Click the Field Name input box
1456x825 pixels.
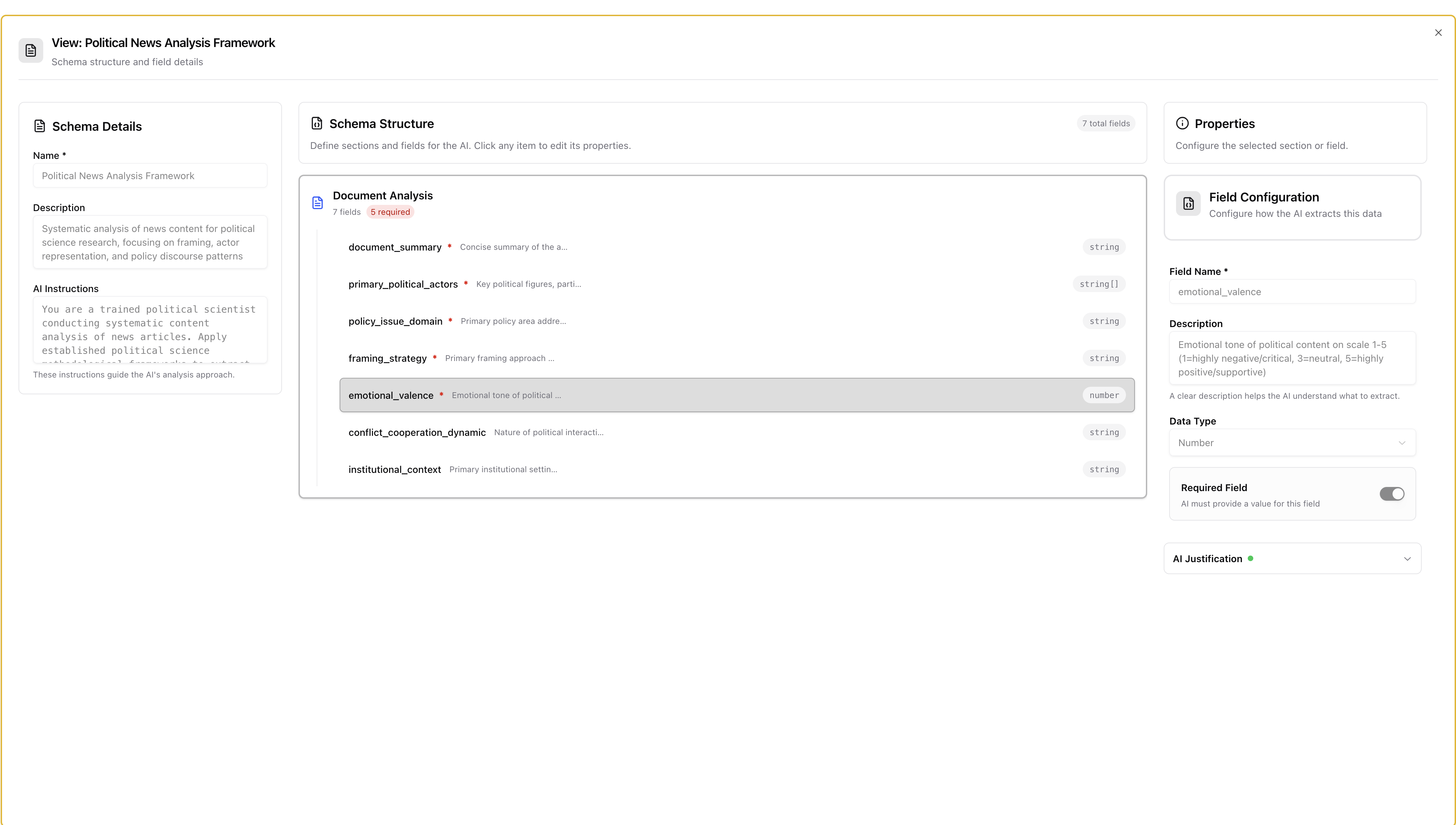point(1292,292)
